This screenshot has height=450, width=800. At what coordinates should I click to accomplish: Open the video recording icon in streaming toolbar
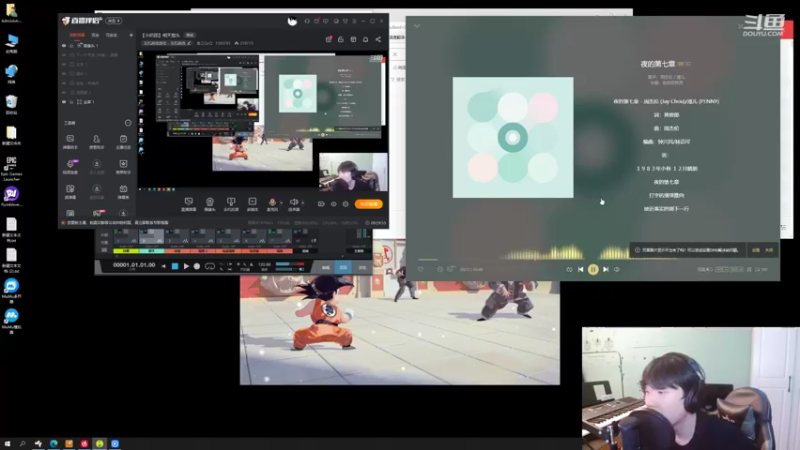coord(252,204)
